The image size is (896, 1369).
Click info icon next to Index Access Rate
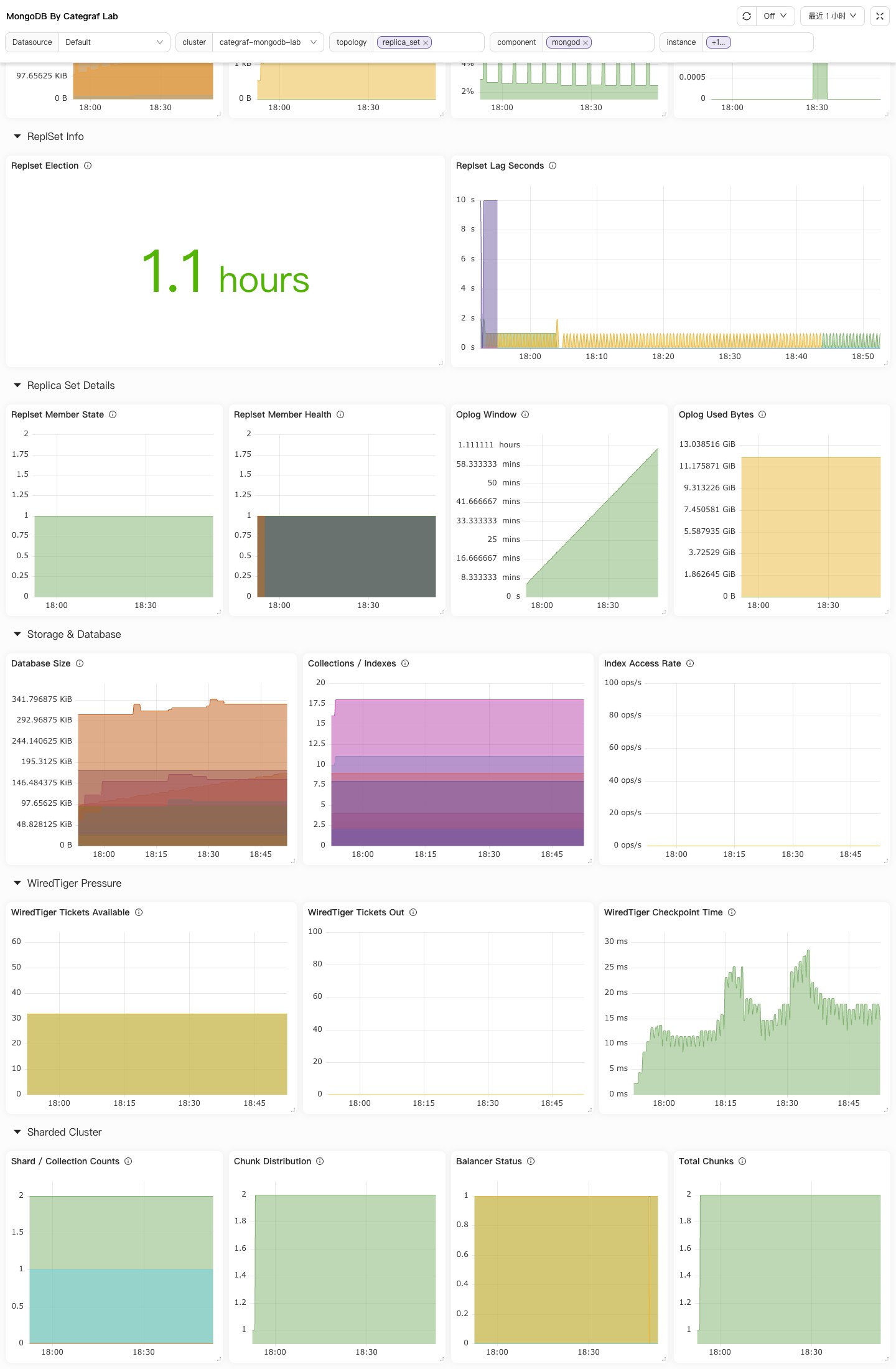(x=690, y=663)
